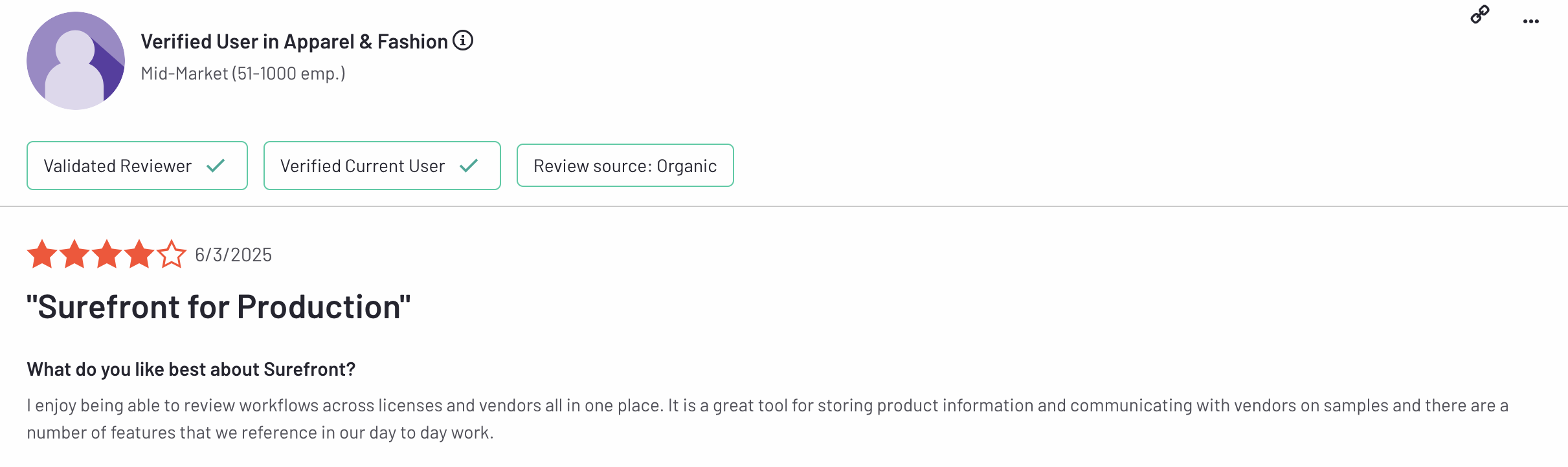This screenshot has height=467, width=1568.
Task: Click the Validated Reviewer checkmark icon
Action: pyautogui.click(x=216, y=166)
